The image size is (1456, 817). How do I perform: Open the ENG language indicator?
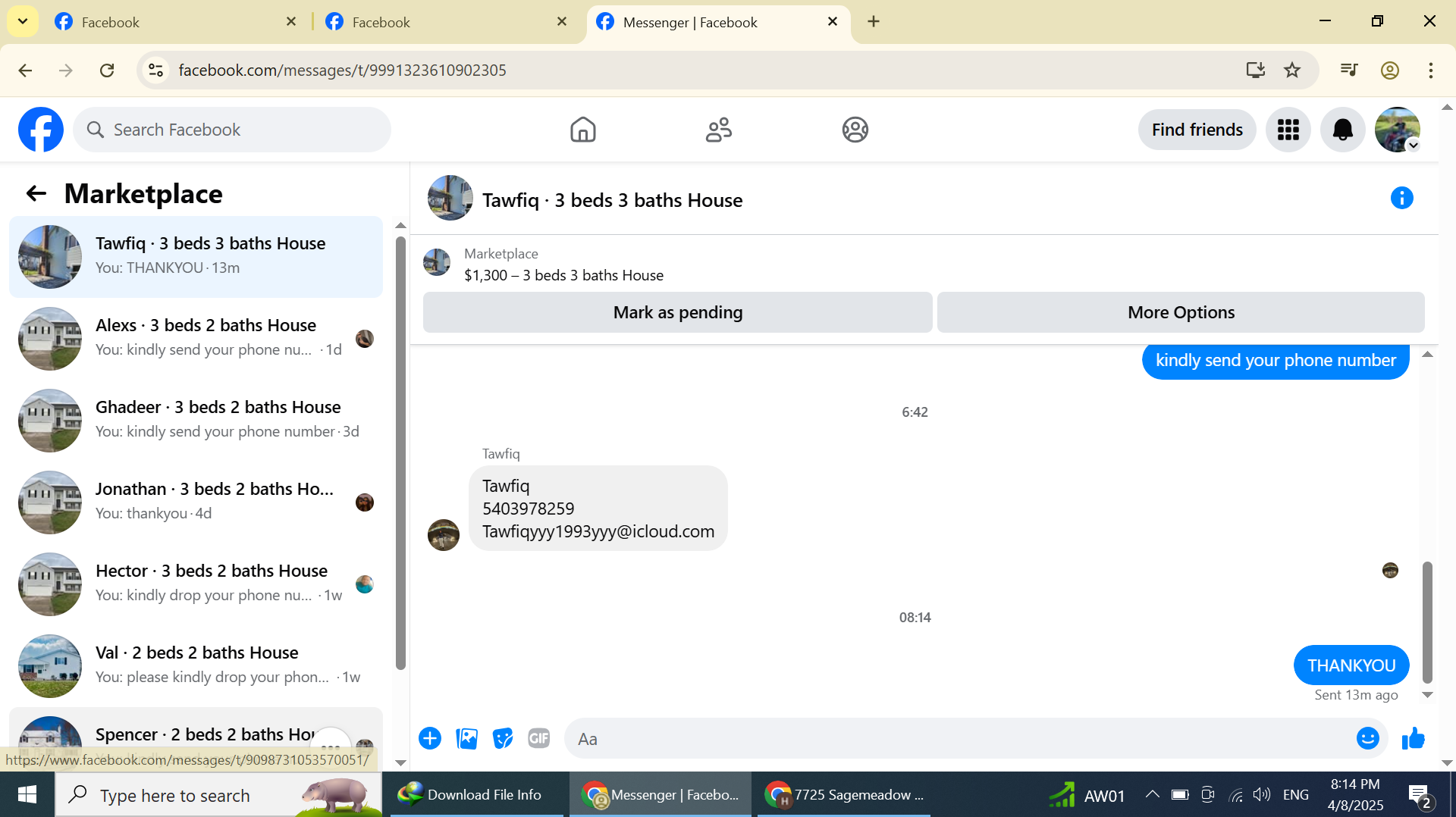1295,794
